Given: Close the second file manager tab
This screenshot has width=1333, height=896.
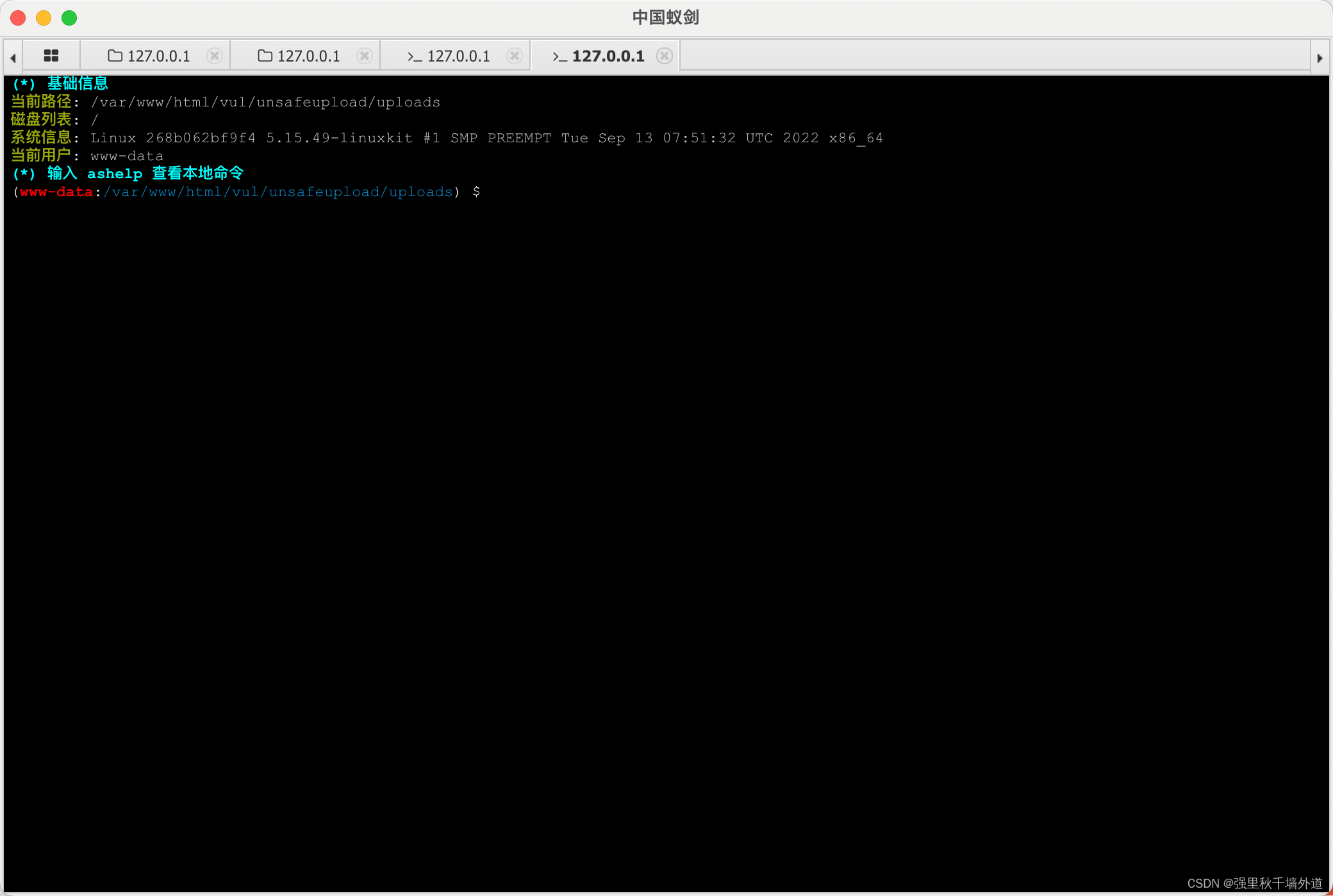Looking at the screenshot, I should coord(365,56).
